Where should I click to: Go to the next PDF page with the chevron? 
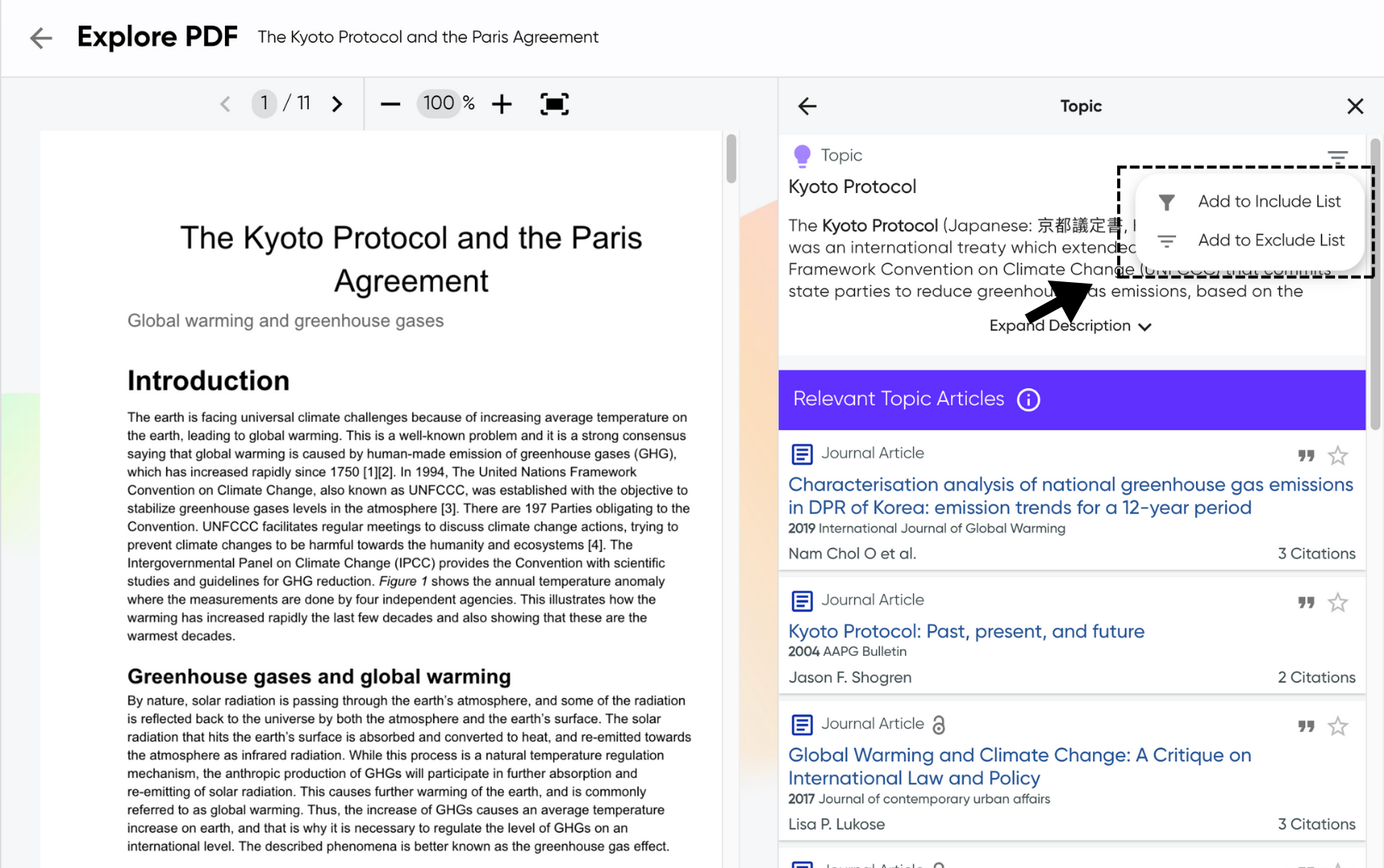point(337,104)
